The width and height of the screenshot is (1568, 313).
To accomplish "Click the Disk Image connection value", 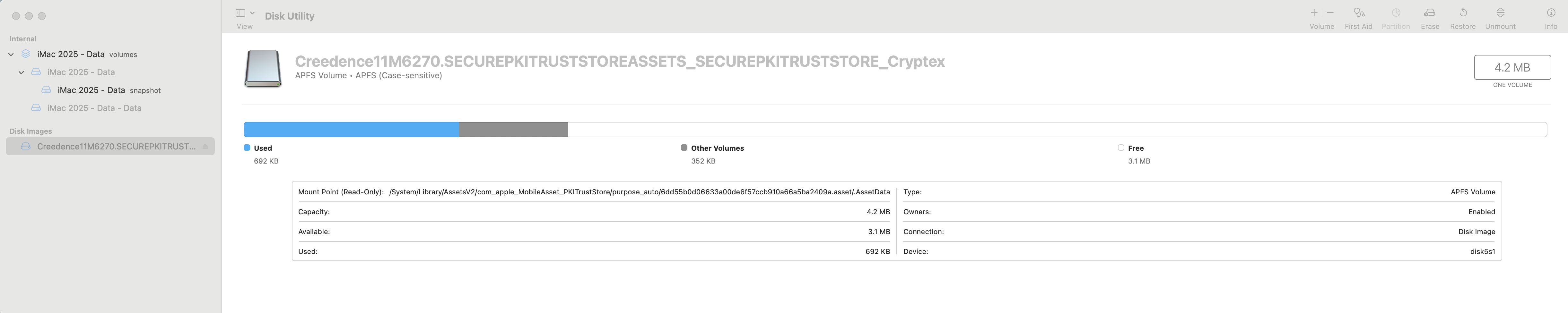I will click(1477, 232).
